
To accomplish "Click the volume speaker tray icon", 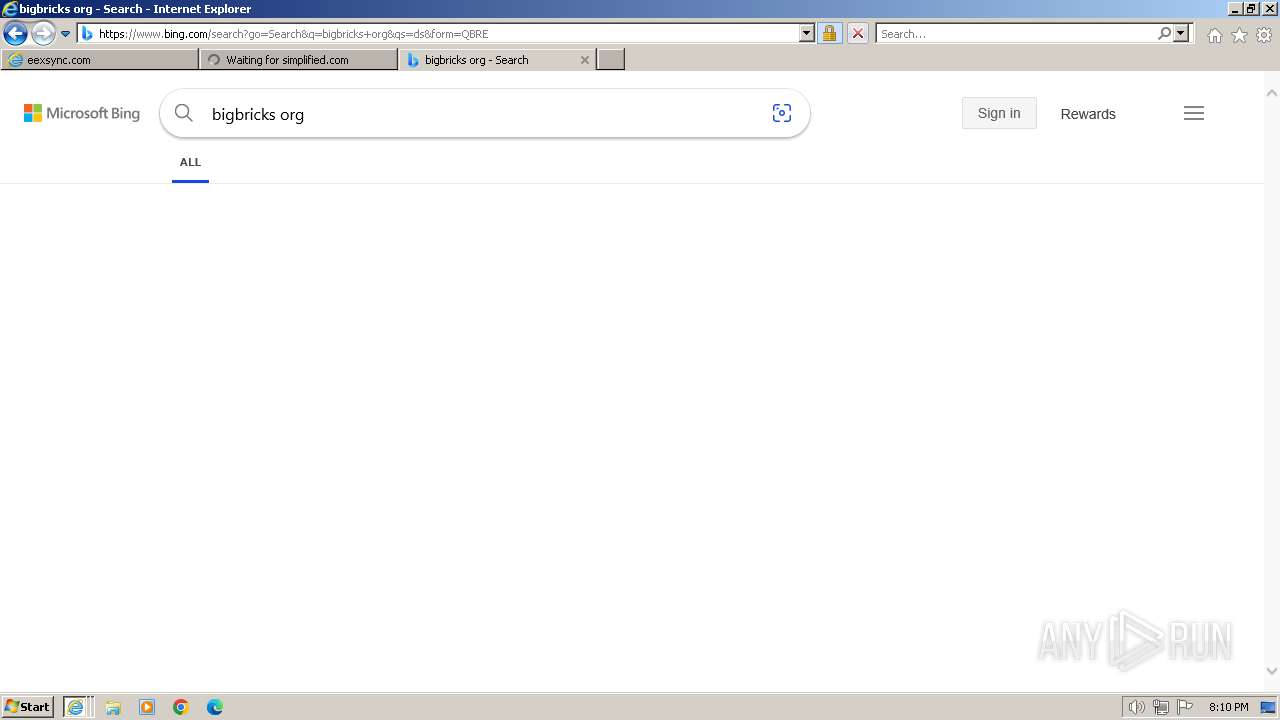I will pos(1136,707).
